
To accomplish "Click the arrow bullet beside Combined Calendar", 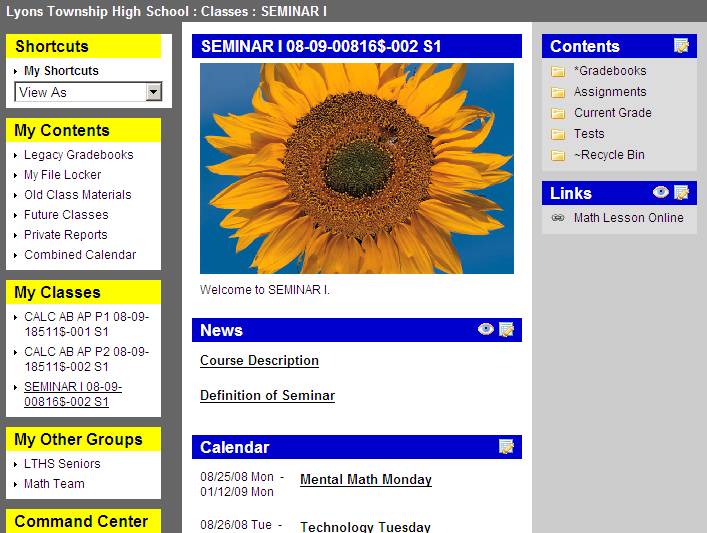I will pos(15,256).
